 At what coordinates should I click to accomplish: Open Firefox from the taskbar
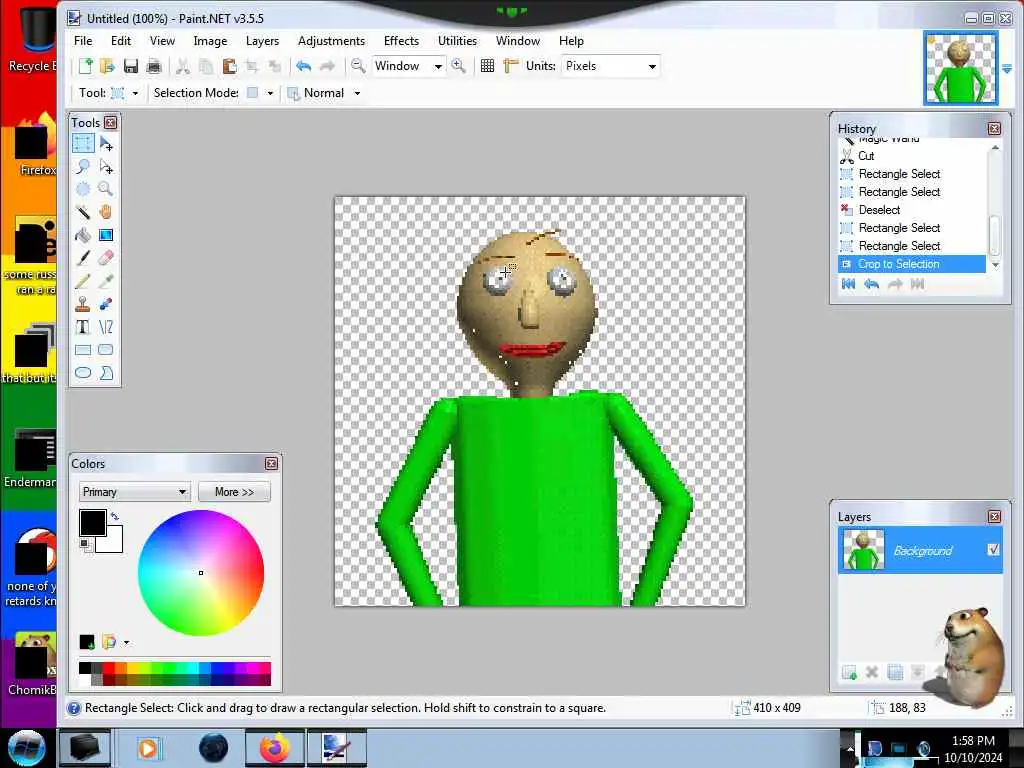coord(274,747)
